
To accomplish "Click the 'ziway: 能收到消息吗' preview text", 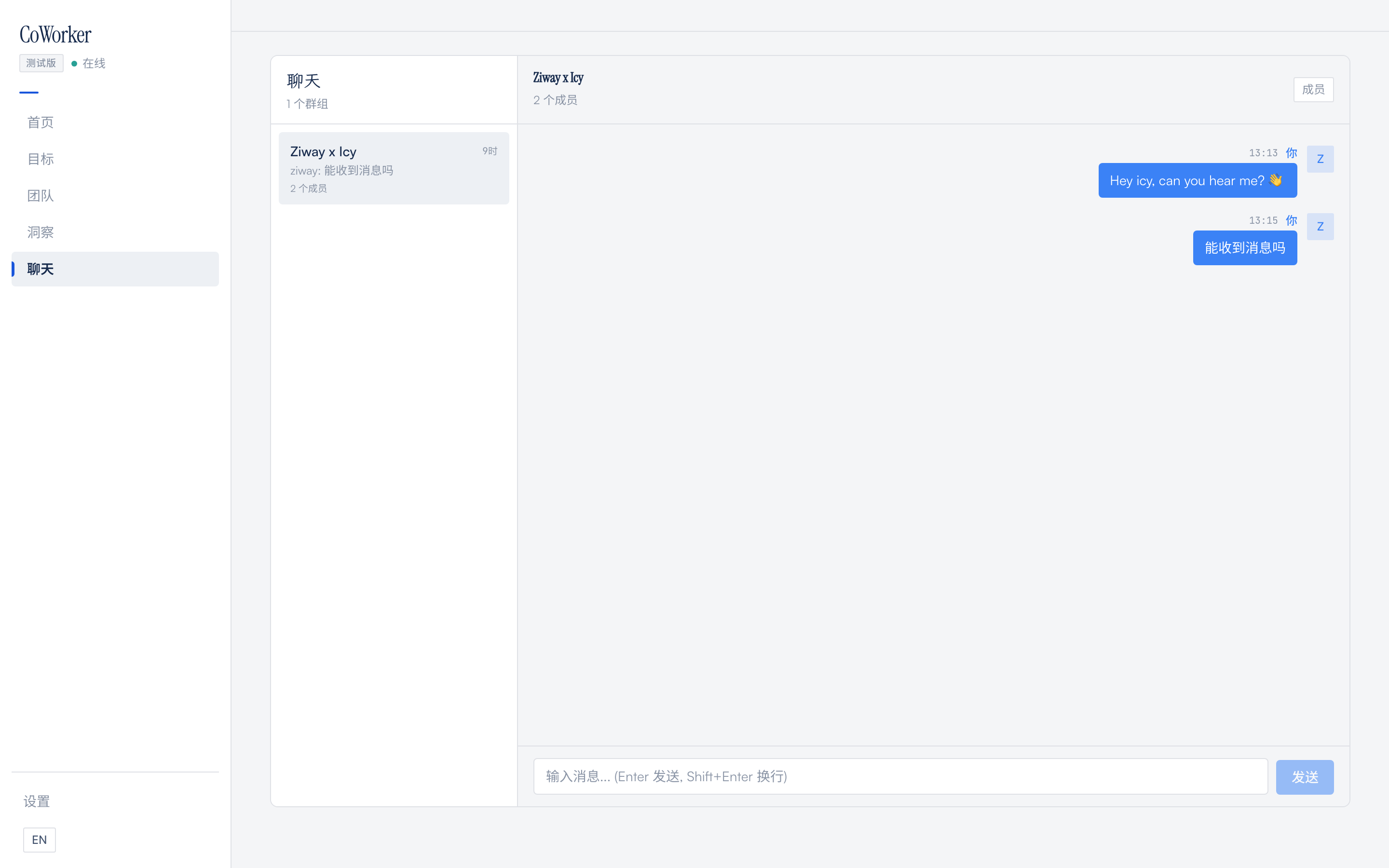I will tap(341, 171).
